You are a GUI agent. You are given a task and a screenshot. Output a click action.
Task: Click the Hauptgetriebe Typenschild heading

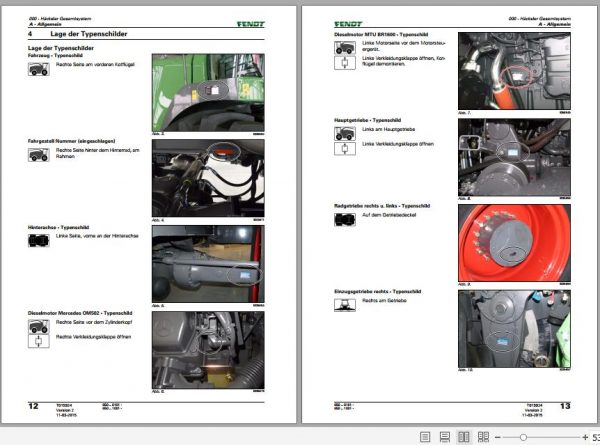(x=367, y=120)
